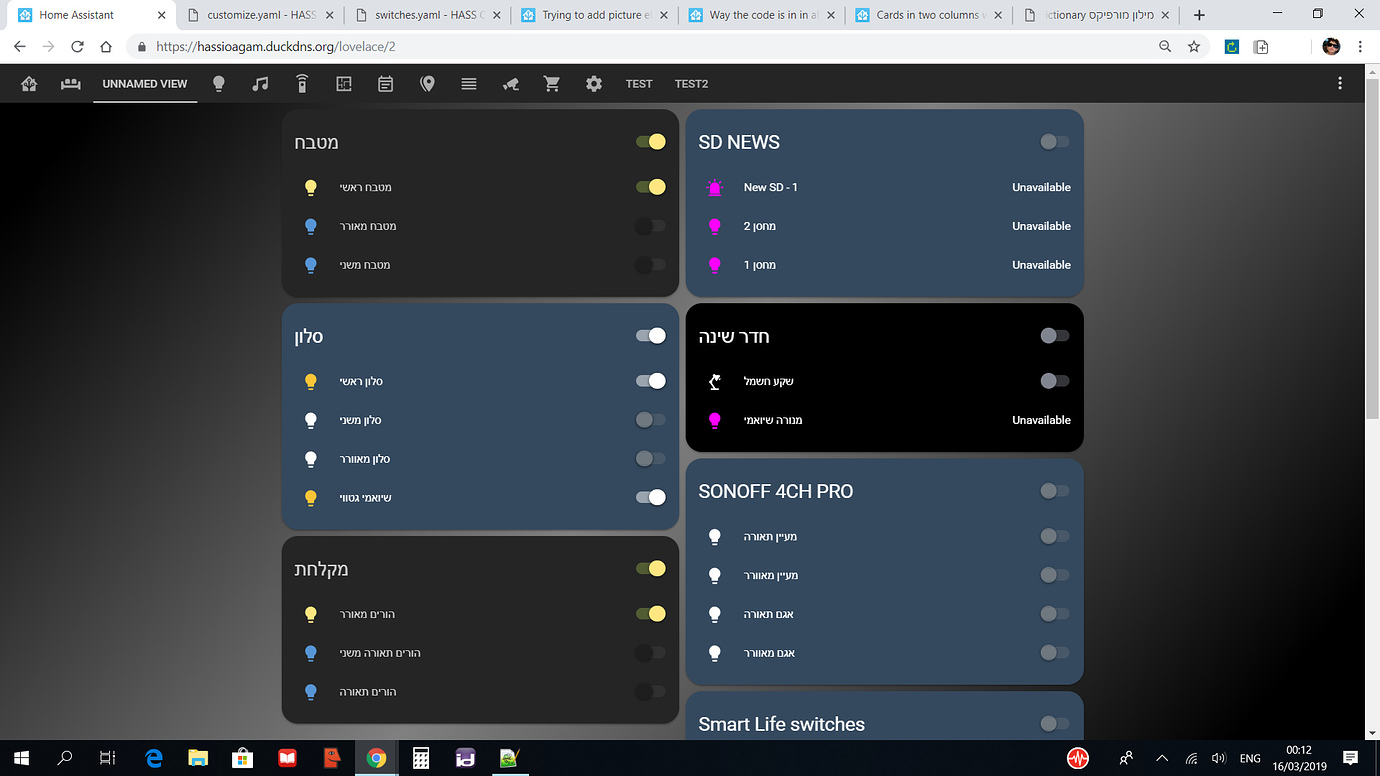The width and height of the screenshot is (1380, 776).
Task: Expand hidden icons in the system tray
Action: (x=1162, y=759)
